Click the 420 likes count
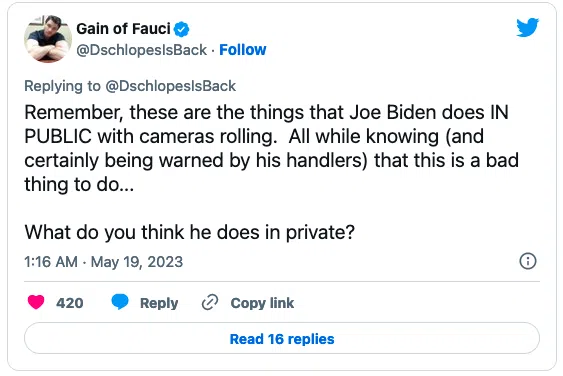This screenshot has height=376, width=563. coord(70,303)
